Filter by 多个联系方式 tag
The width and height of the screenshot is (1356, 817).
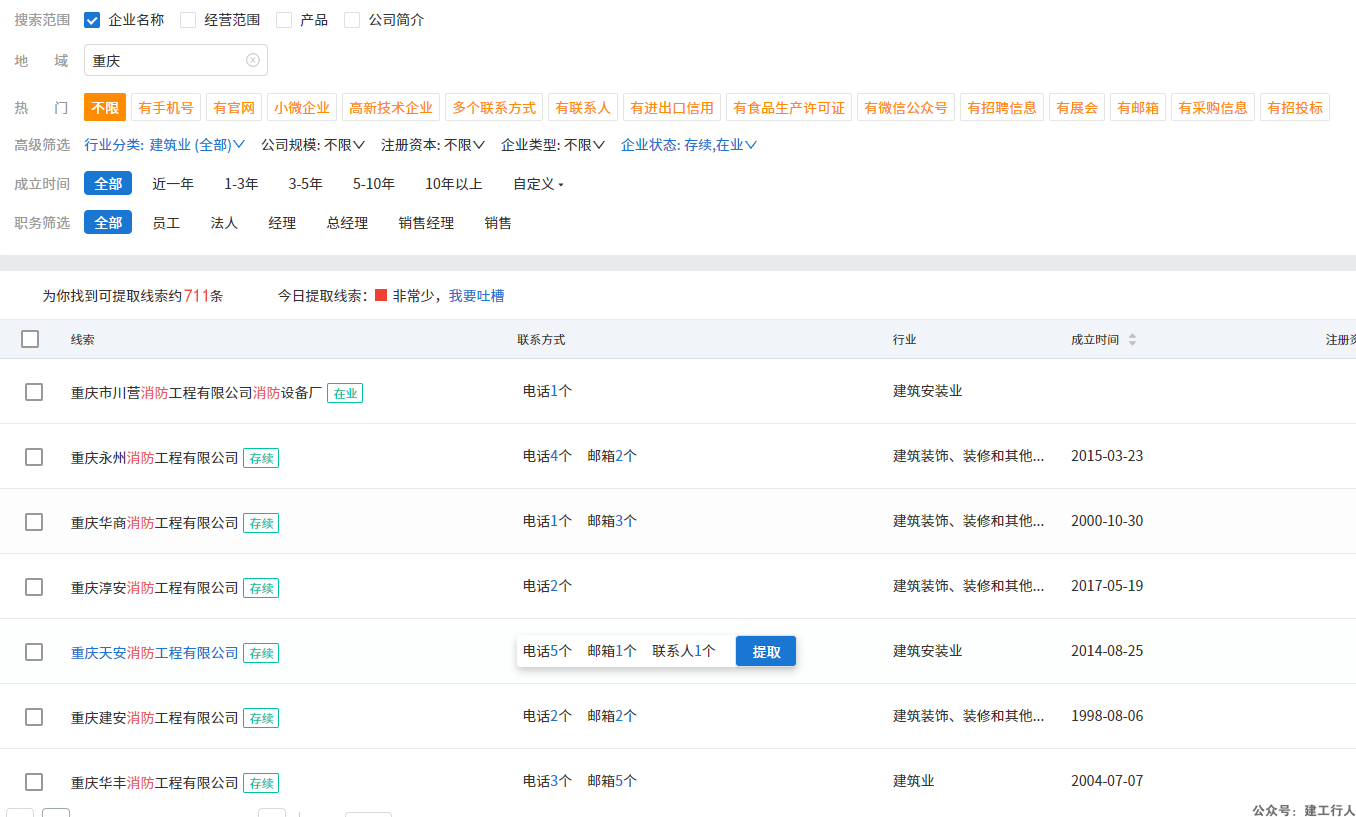coord(494,108)
